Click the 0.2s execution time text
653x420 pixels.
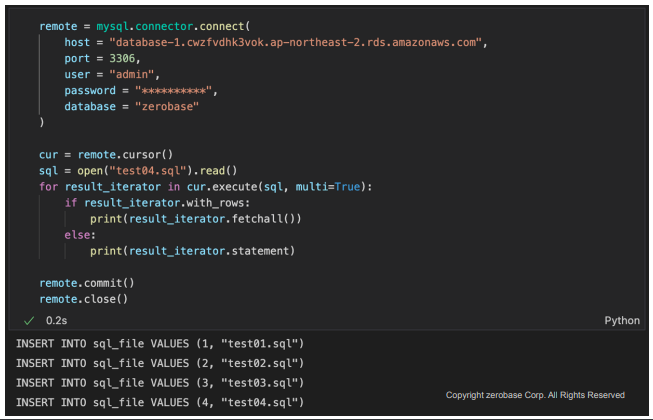click(56, 321)
